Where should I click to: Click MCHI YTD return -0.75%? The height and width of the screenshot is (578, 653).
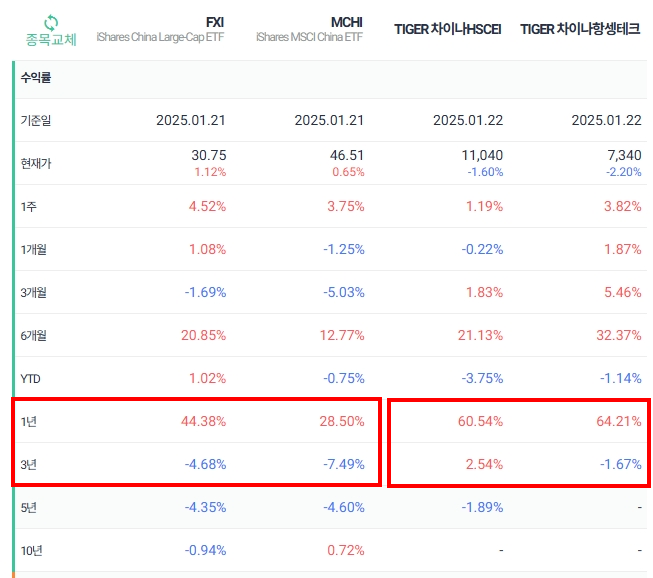coord(344,378)
